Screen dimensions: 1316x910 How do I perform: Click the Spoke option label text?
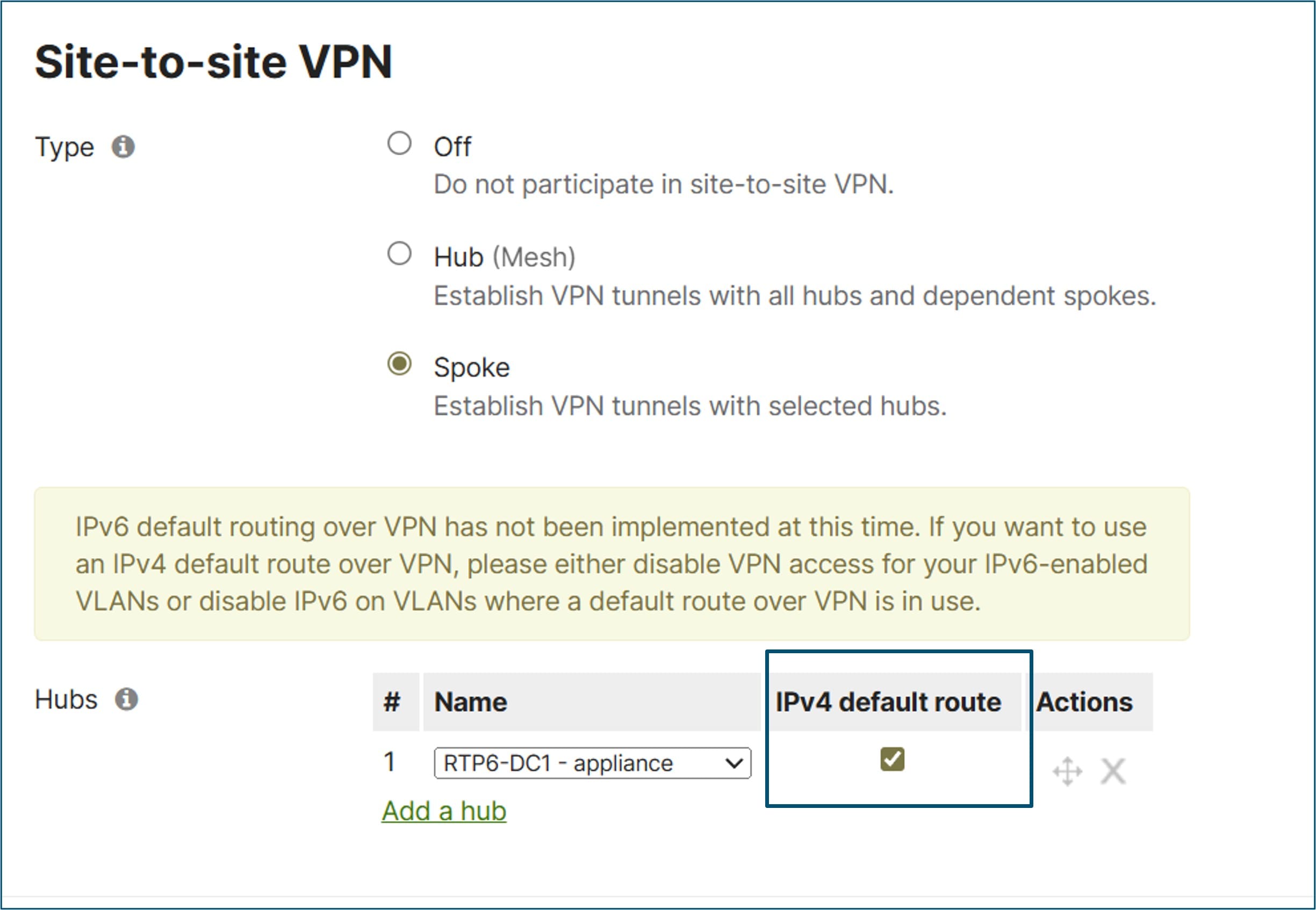(472, 367)
